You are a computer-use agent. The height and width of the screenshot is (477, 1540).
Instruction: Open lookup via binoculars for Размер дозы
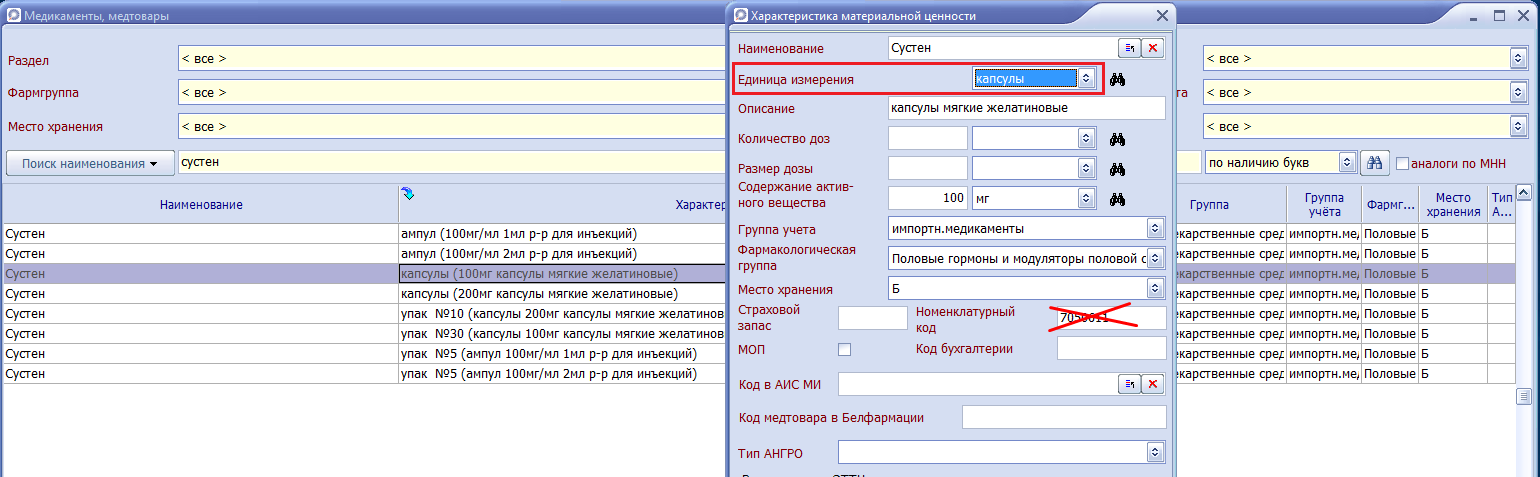(1118, 169)
